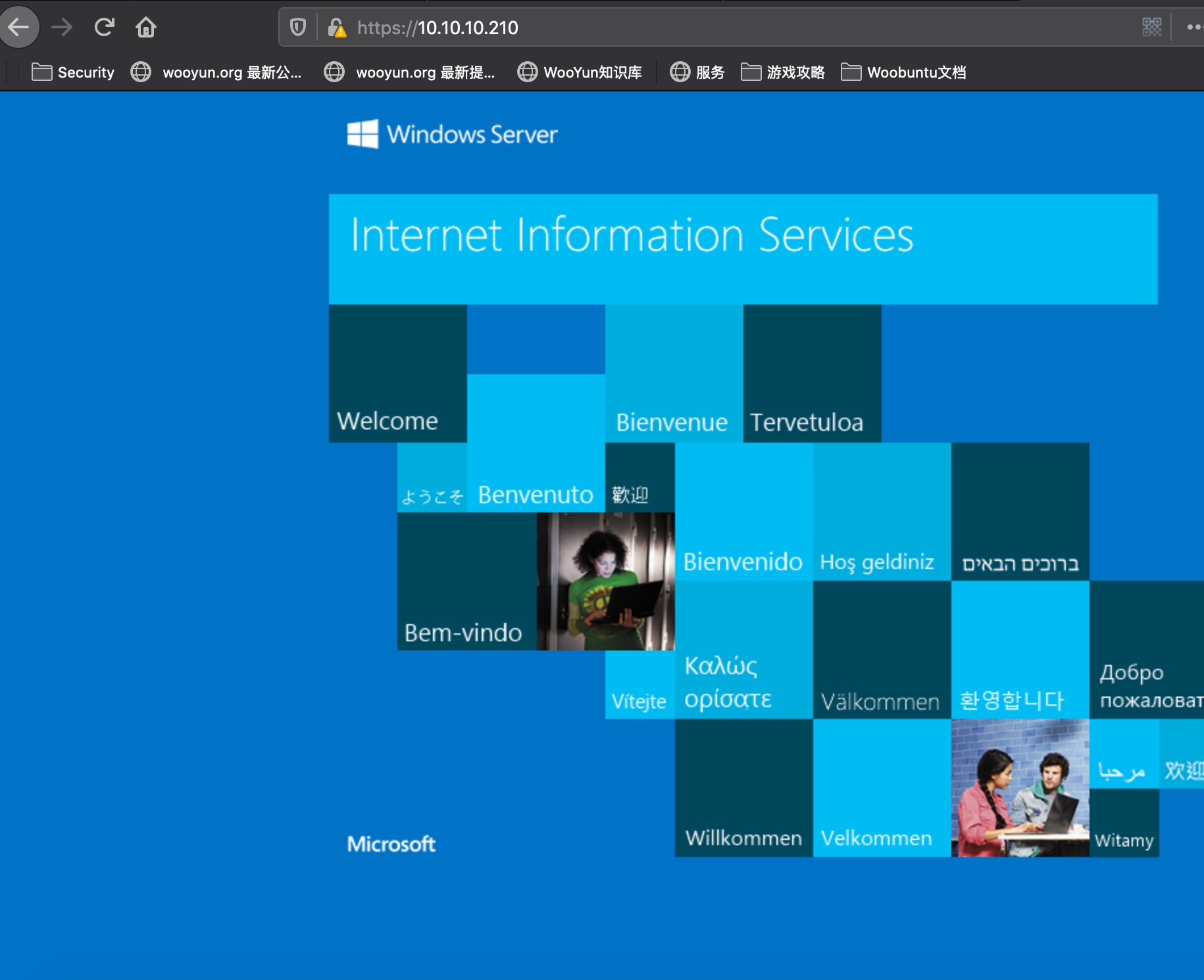Click the Bienvenido tile
The width and height of the screenshot is (1204, 980).
point(744,512)
